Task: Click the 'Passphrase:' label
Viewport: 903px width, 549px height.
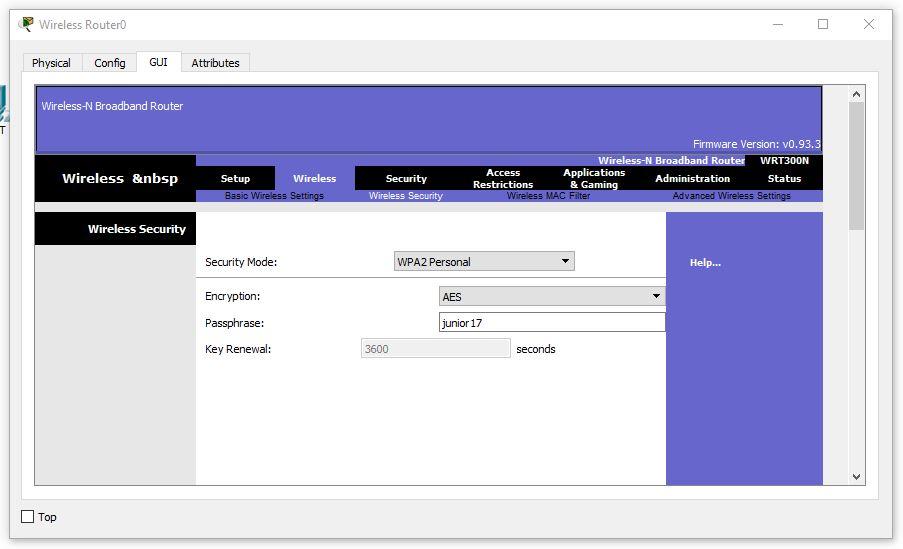Action: click(x=234, y=323)
